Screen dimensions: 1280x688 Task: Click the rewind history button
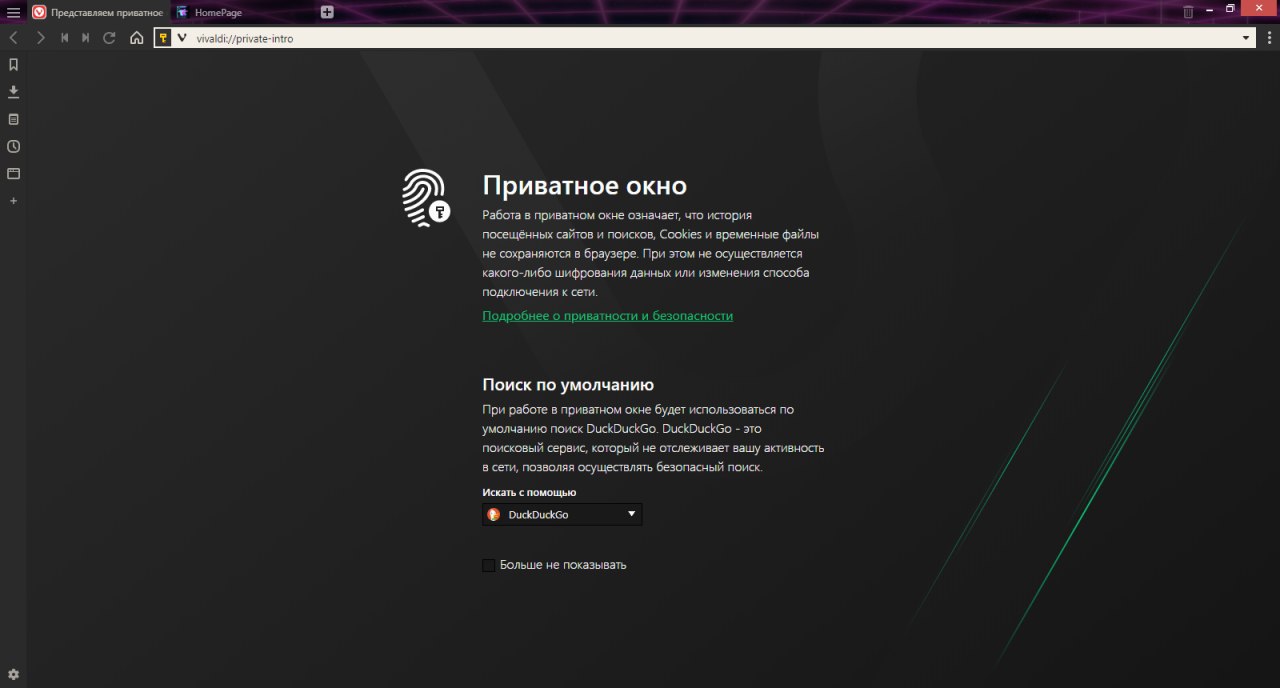[x=64, y=38]
